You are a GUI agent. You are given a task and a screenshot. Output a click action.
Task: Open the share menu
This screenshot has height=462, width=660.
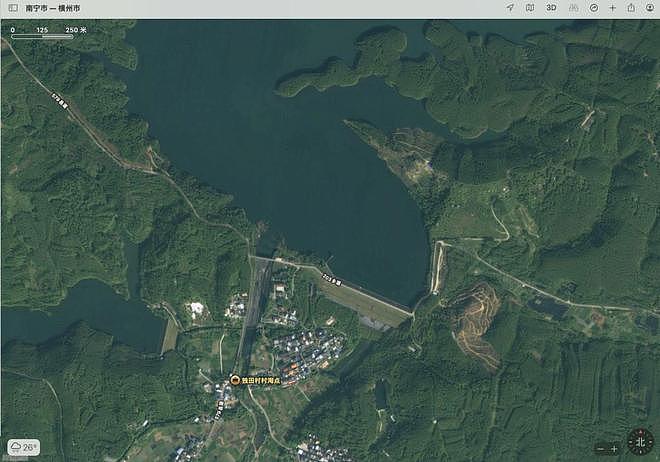[631, 8]
